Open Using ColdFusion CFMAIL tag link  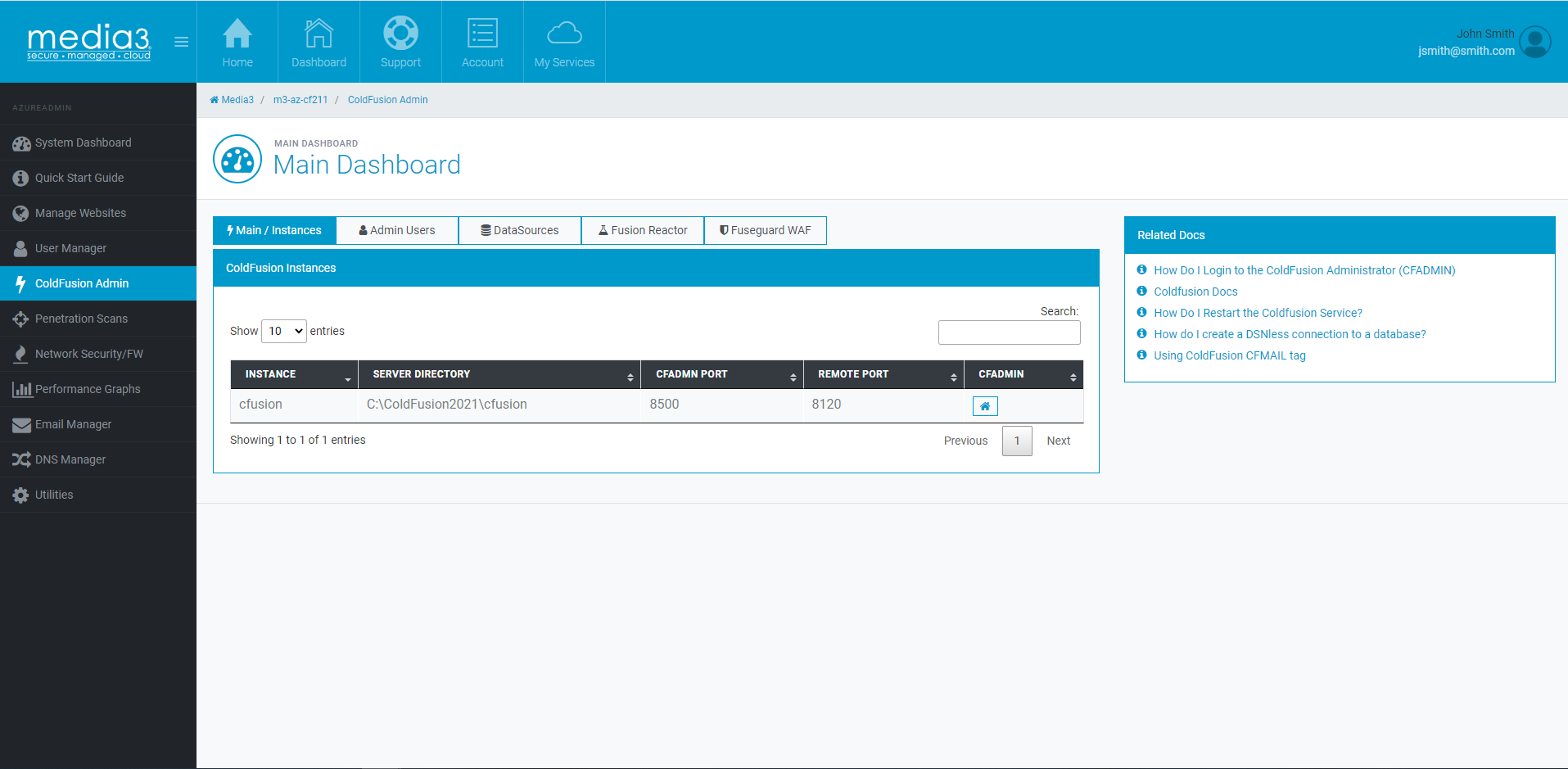(x=1230, y=355)
